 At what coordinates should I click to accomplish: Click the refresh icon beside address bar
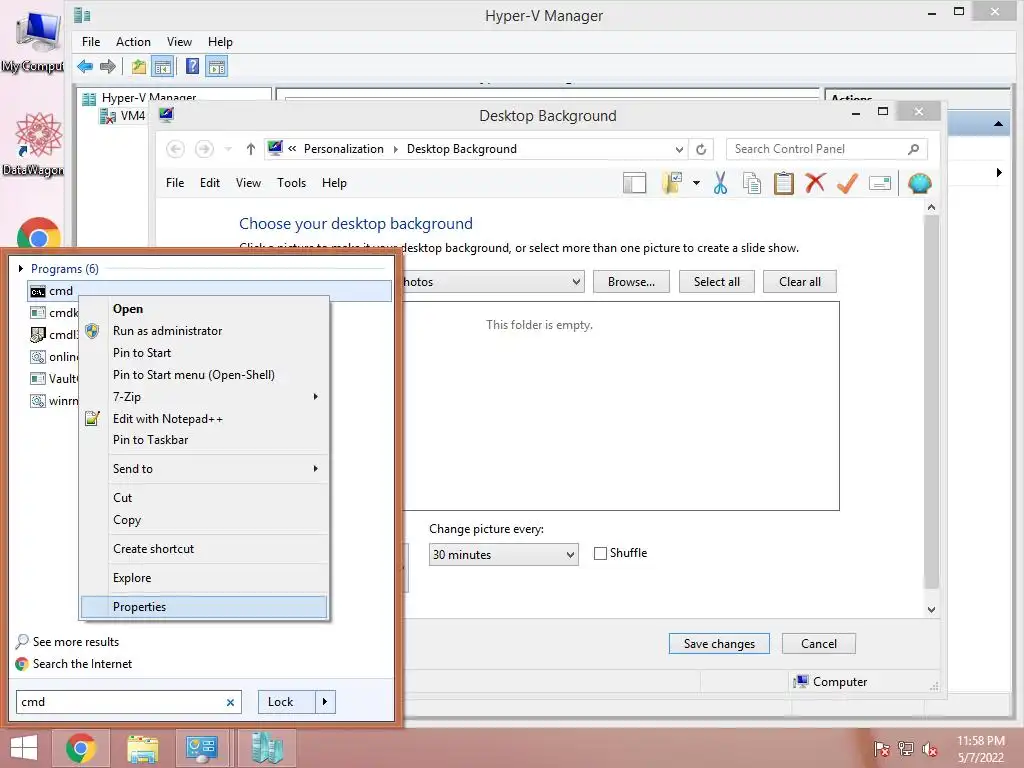coord(701,149)
